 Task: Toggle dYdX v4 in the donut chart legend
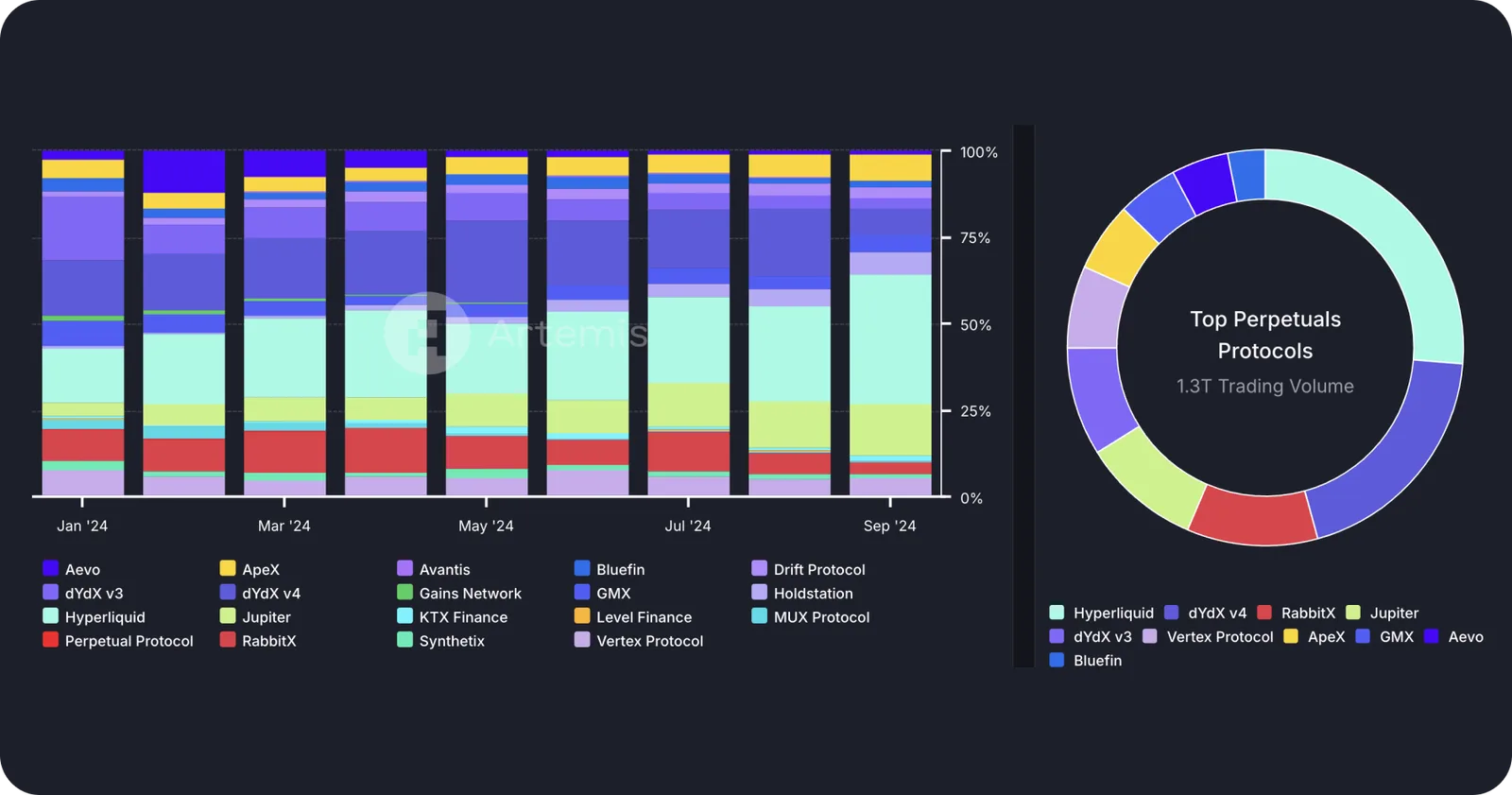pyautogui.click(x=1206, y=613)
